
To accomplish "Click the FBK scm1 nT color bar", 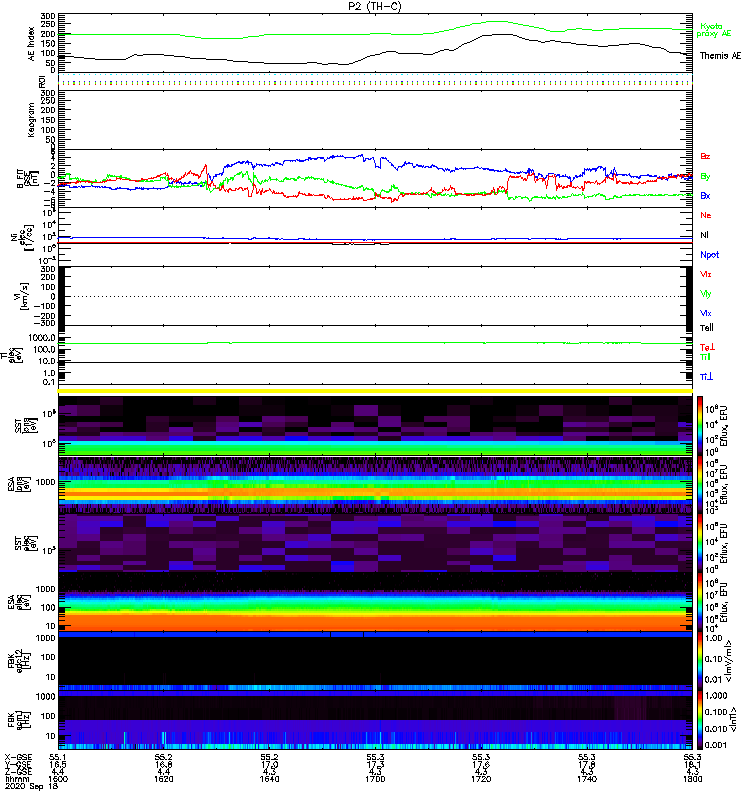I will click(699, 720).
